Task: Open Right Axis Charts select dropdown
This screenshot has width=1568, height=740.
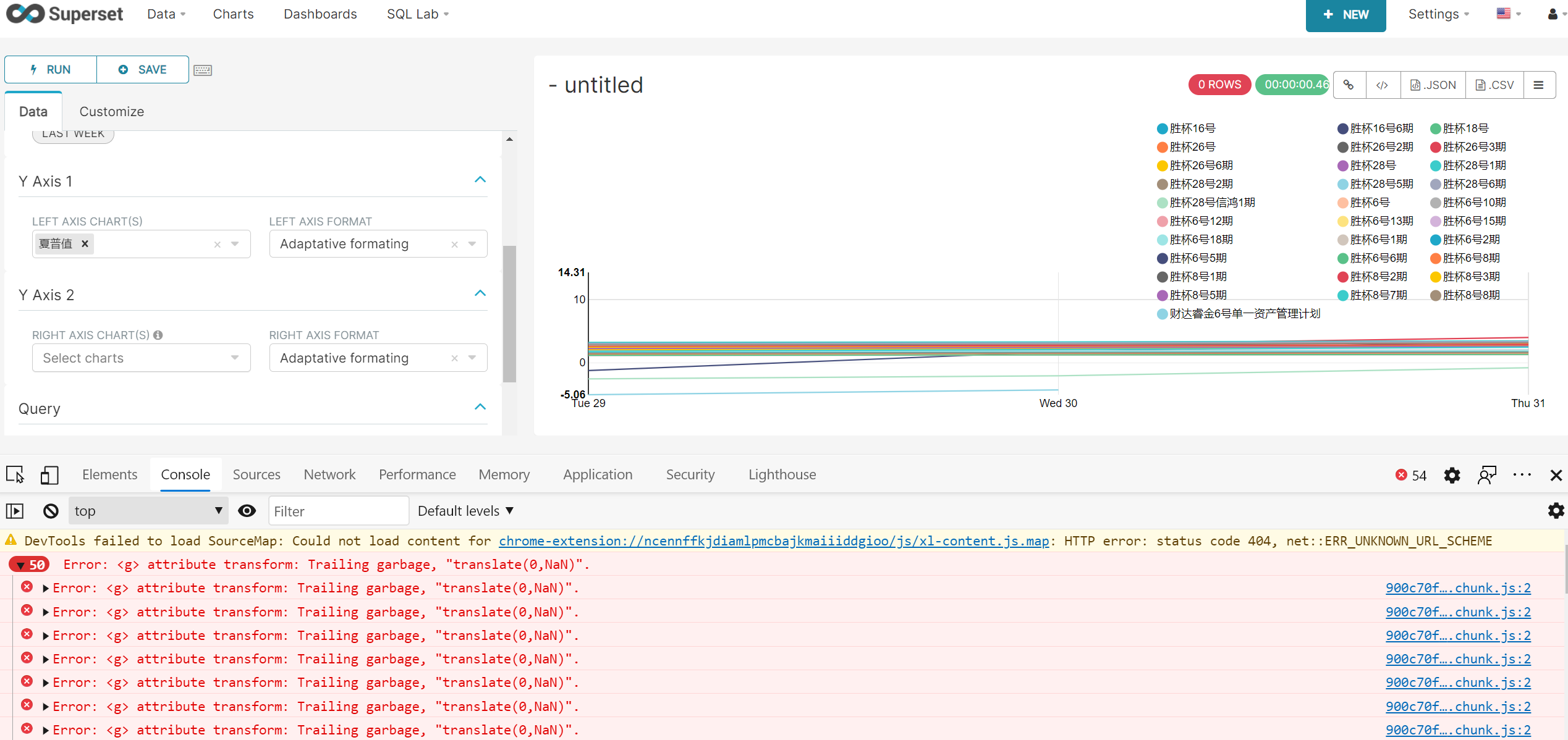Action: coord(142,358)
